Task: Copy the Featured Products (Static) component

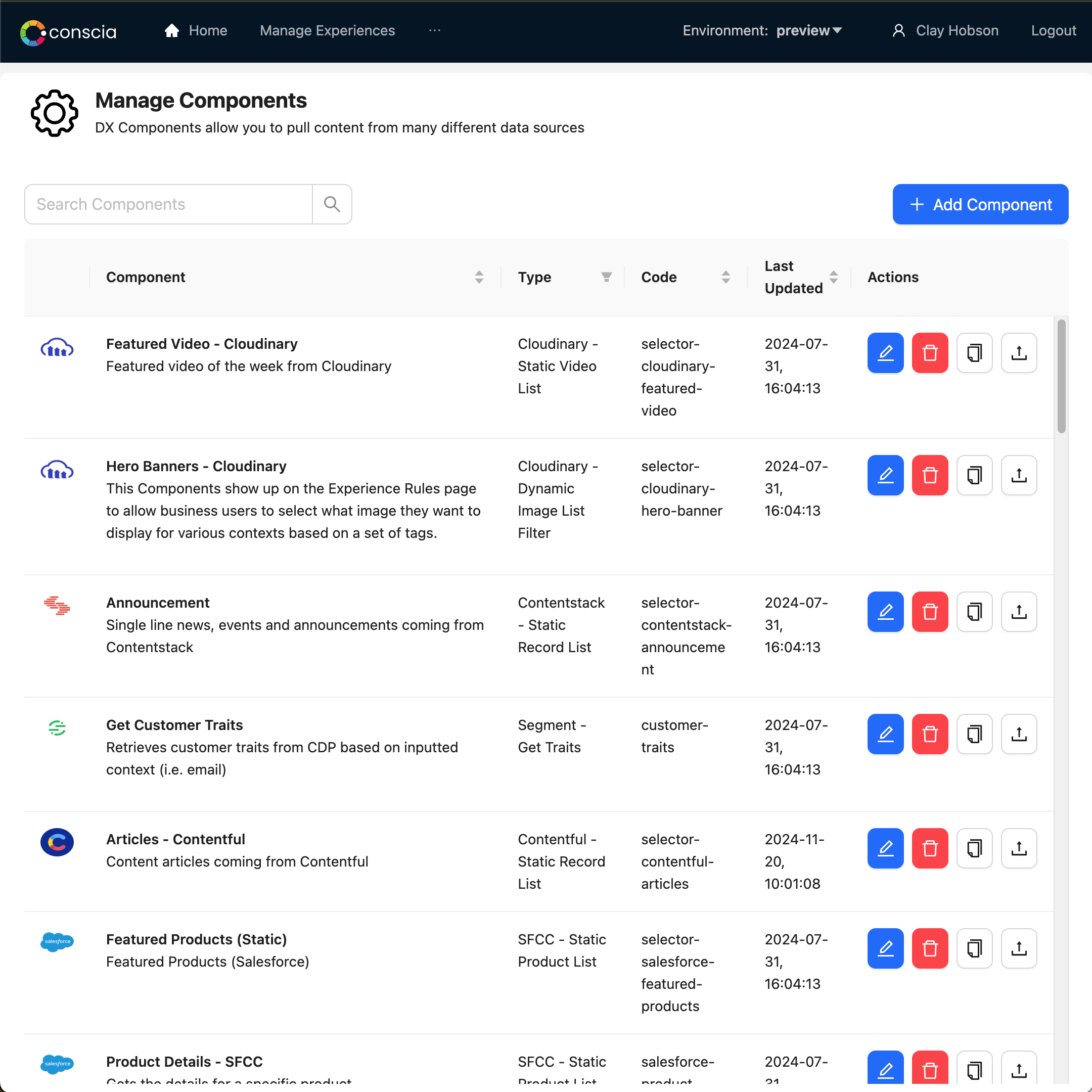Action: coord(974,948)
